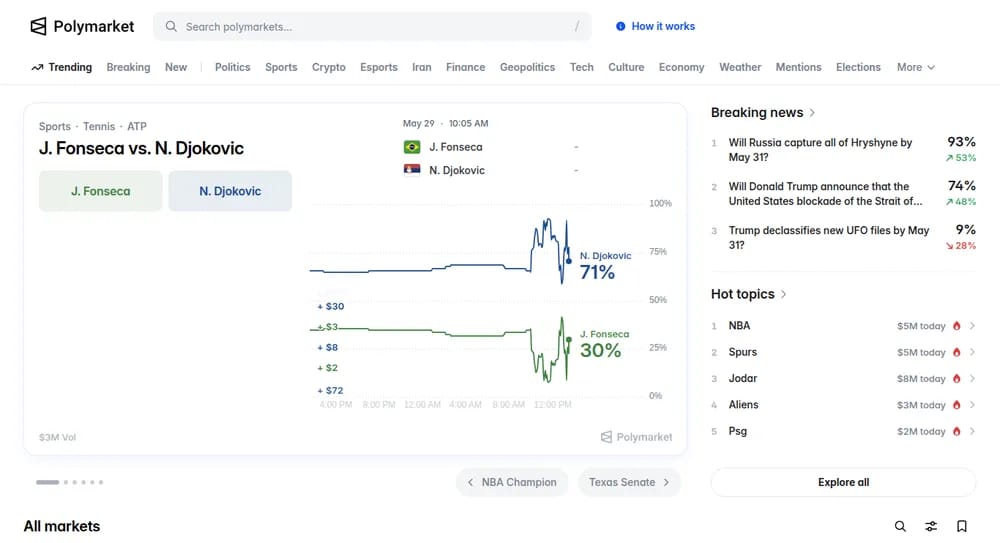Viewport: 1000px width, 543px height.
Task: Open the filter sliders icon
Action: [931, 526]
